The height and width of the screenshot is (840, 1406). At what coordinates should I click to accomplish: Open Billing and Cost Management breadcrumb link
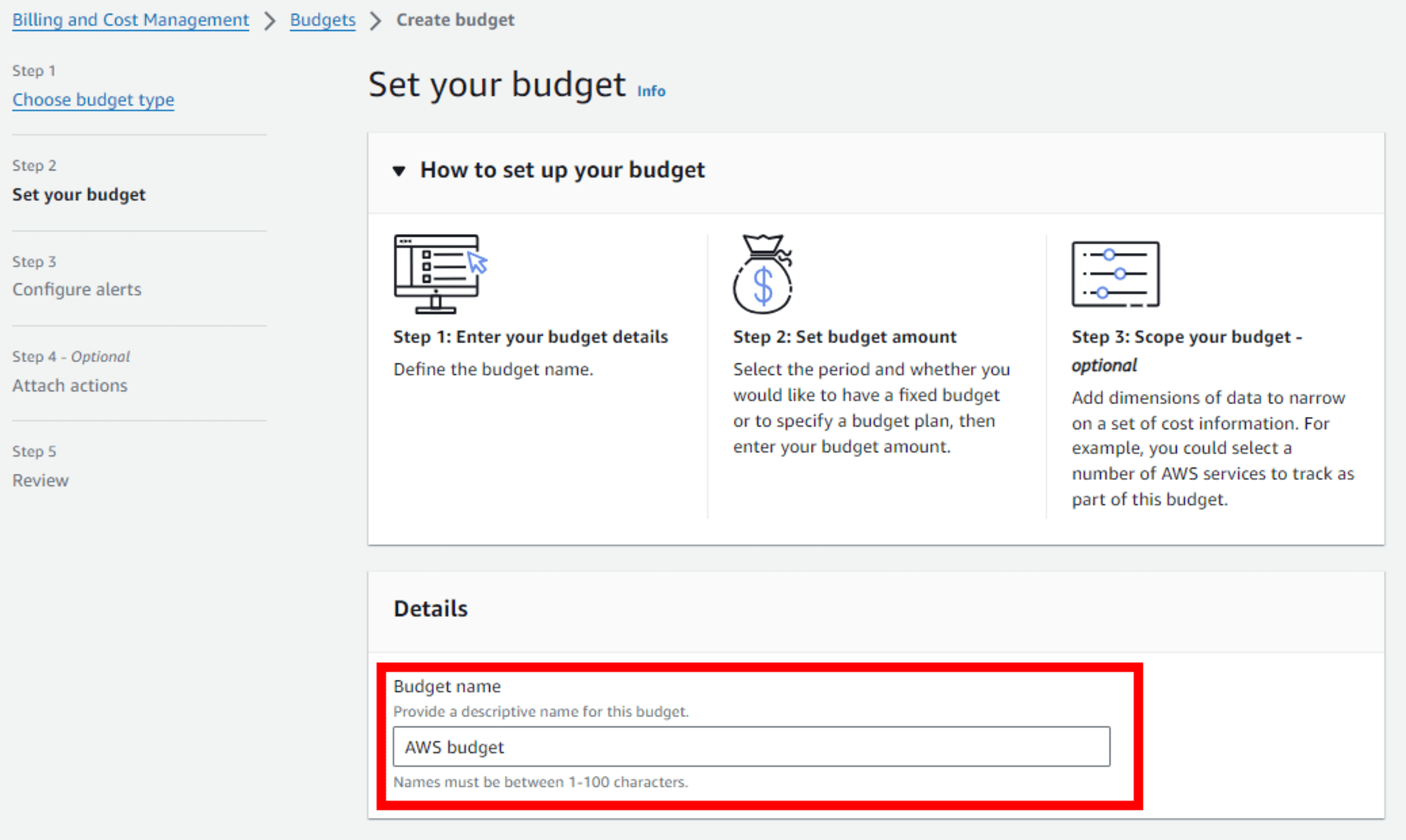point(131,20)
